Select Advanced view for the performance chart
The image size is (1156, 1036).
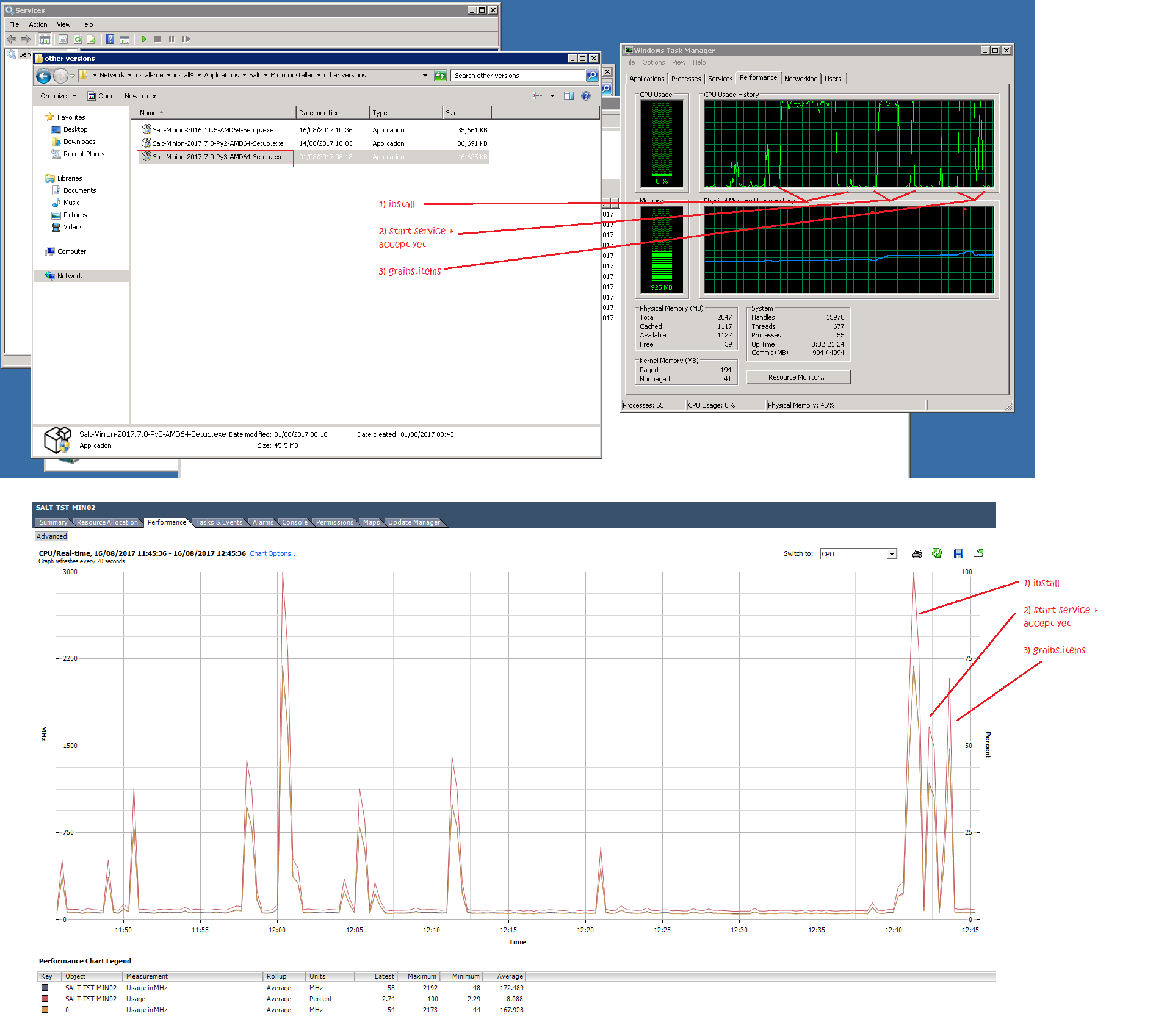[51, 536]
